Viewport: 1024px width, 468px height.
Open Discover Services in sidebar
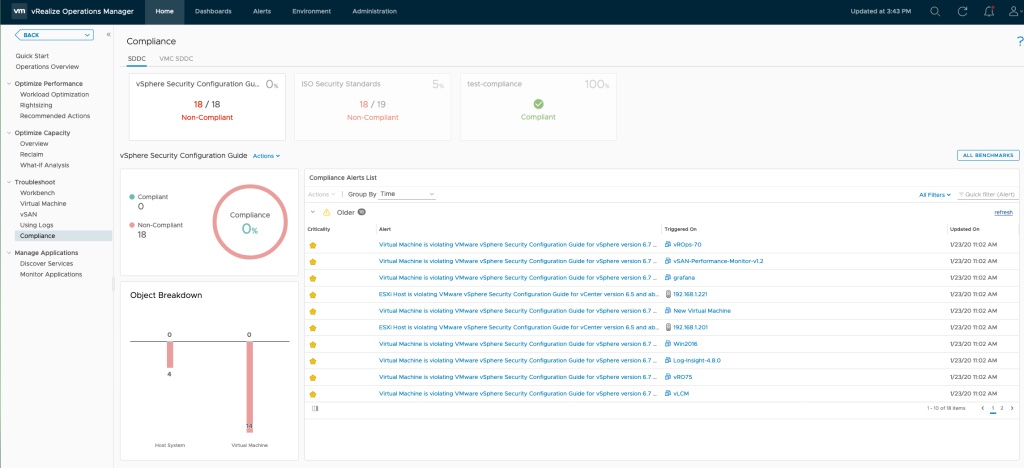pos(46,264)
